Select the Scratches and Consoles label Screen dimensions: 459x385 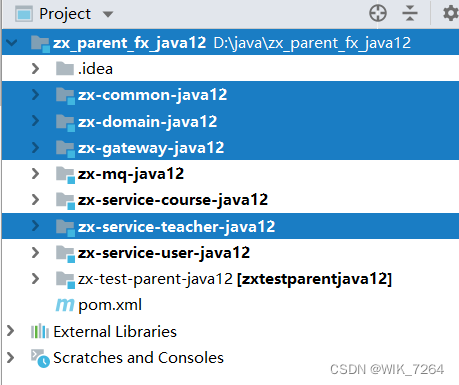pyautogui.click(x=138, y=358)
